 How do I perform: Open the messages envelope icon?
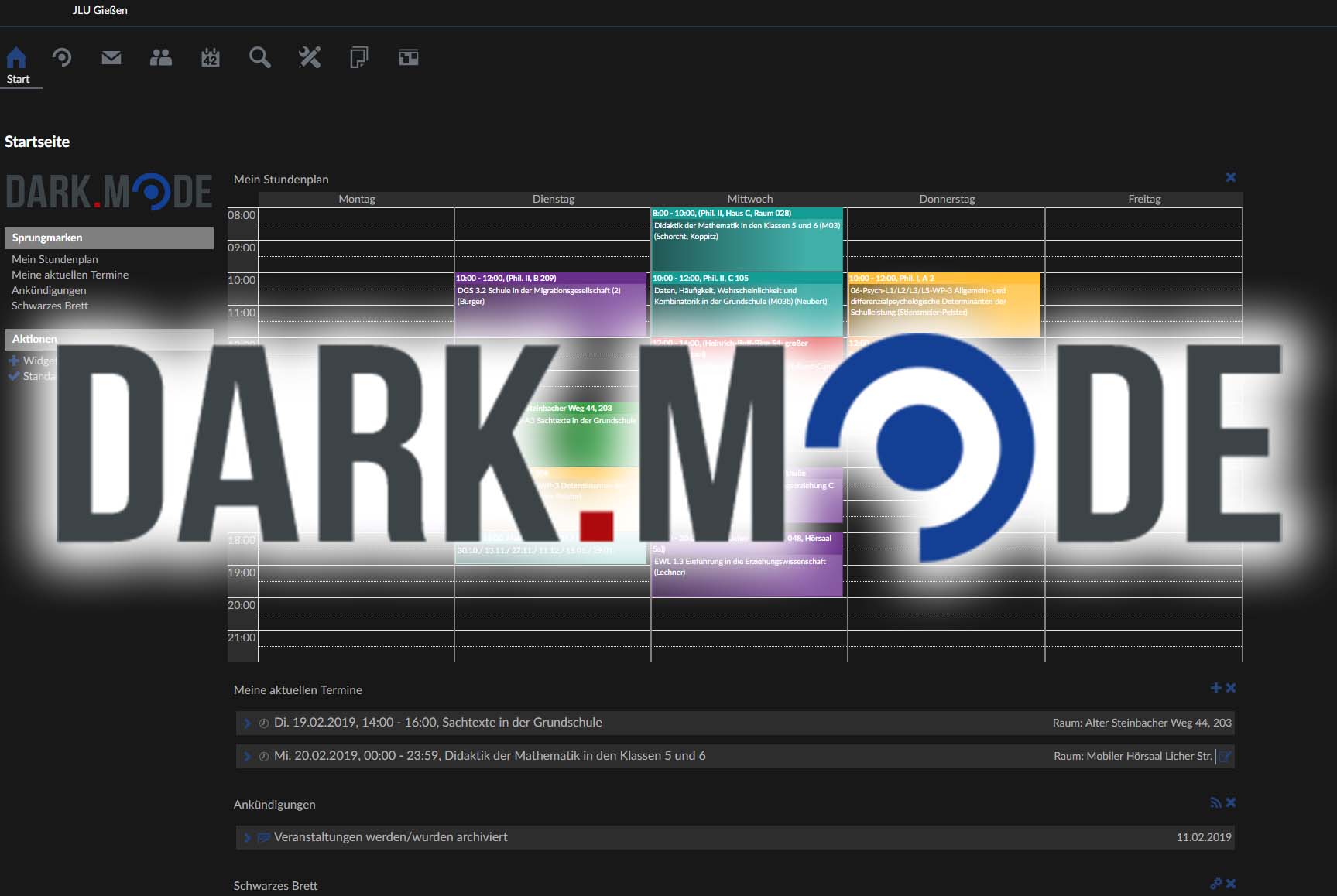[111, 57]
